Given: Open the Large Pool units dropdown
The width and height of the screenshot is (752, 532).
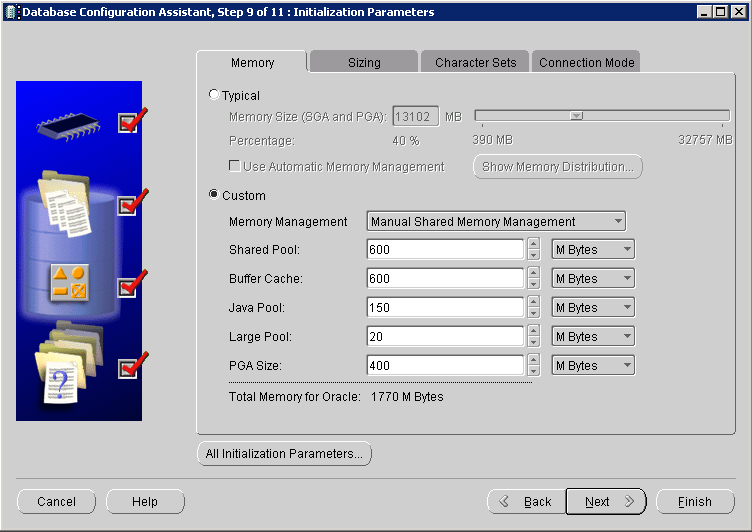Looking at the screenshot, I should coord(593,336).
